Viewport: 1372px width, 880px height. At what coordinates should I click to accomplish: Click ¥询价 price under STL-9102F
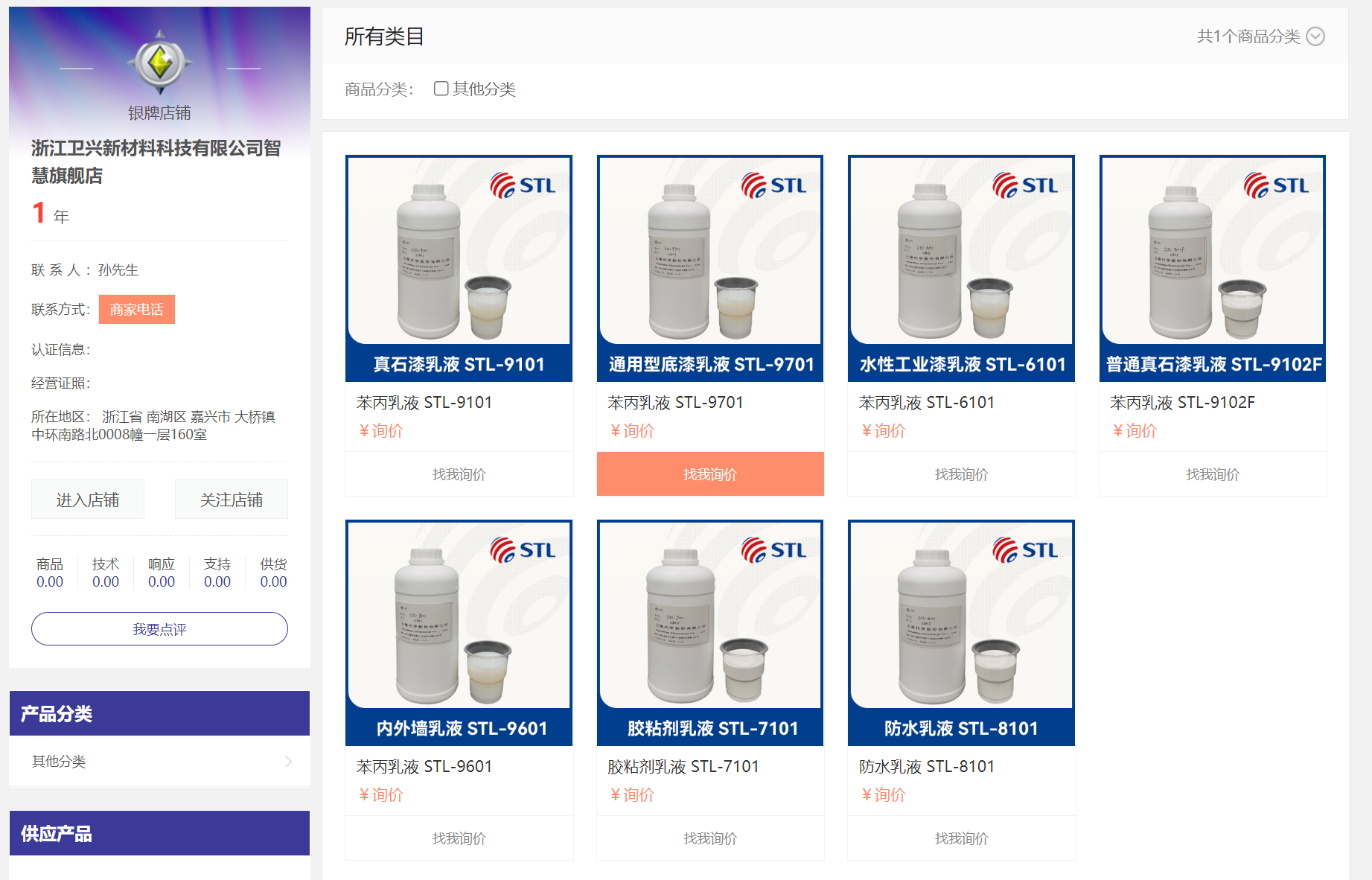1134,431
